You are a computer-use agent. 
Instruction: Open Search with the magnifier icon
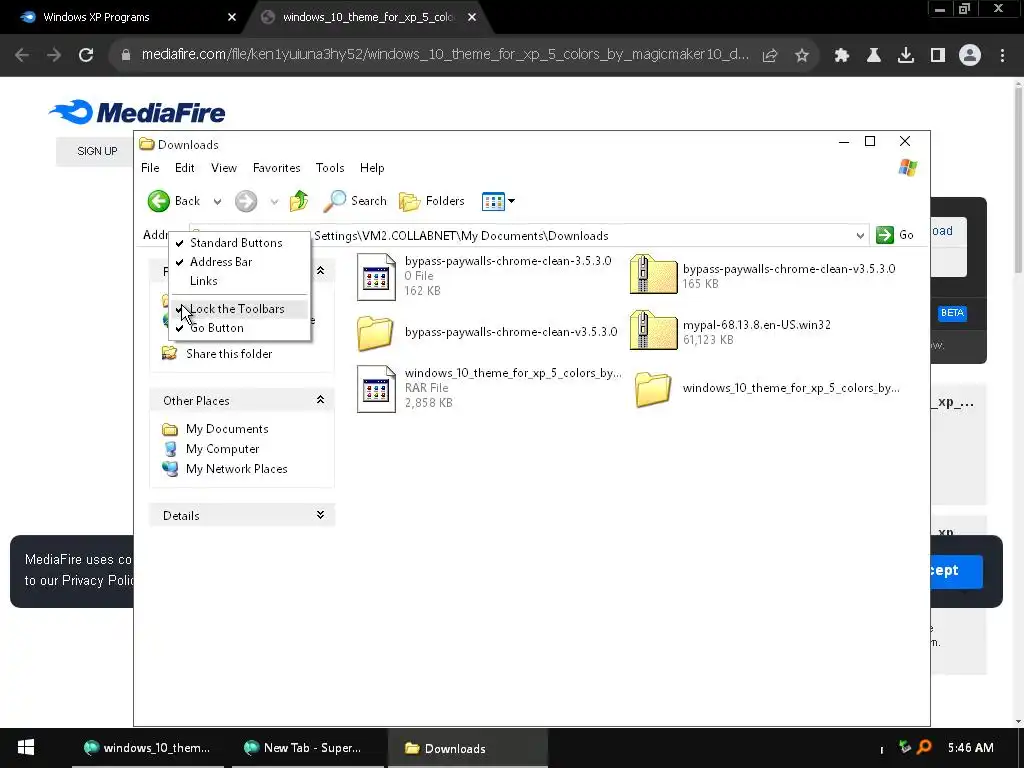click(x=335, y=201)
